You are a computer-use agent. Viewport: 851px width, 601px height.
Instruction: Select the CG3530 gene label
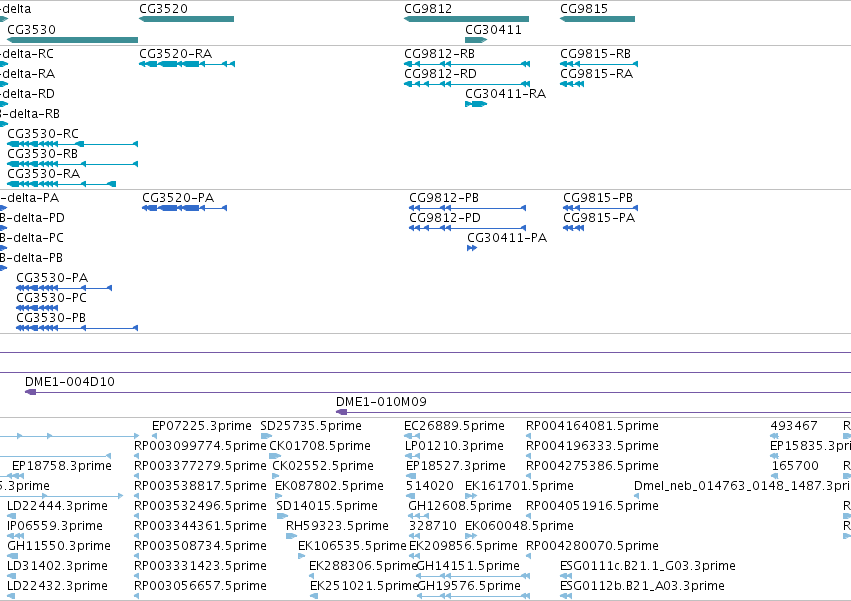click(31, 29)
